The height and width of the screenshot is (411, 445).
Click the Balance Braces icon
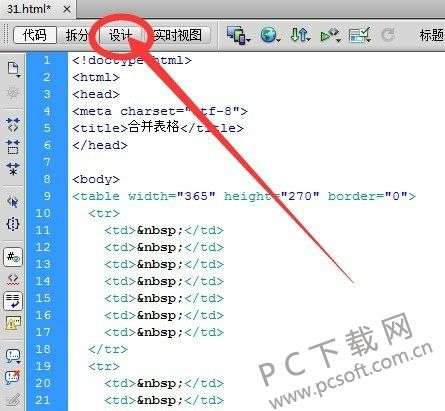click(13, 224)
